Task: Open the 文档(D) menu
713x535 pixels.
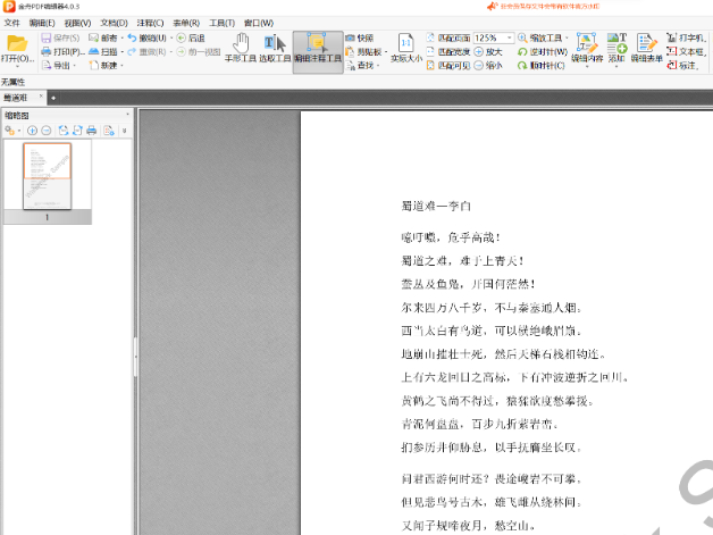Action: 114,23
